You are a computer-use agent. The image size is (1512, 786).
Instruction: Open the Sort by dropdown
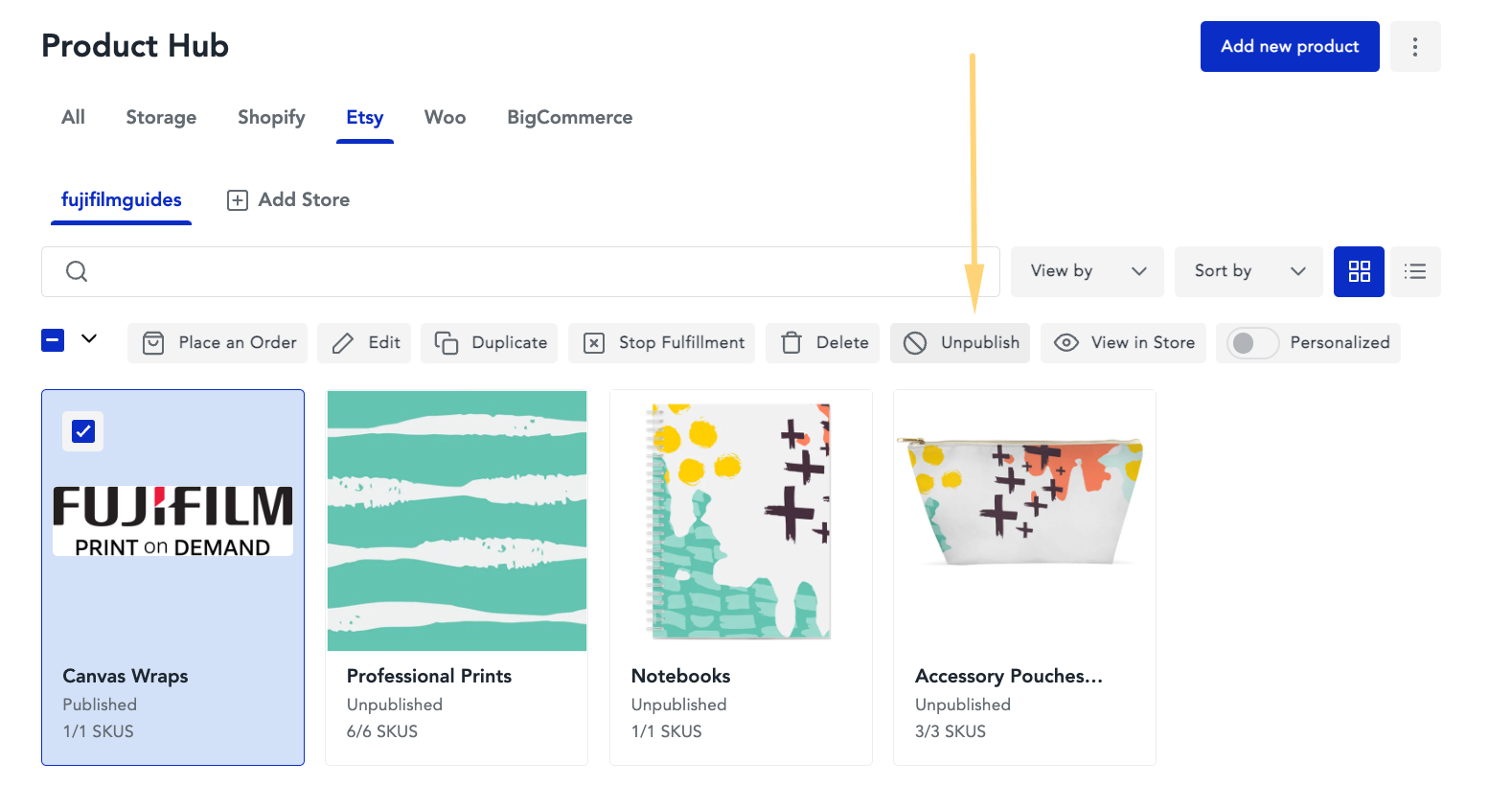(1249, 271)
